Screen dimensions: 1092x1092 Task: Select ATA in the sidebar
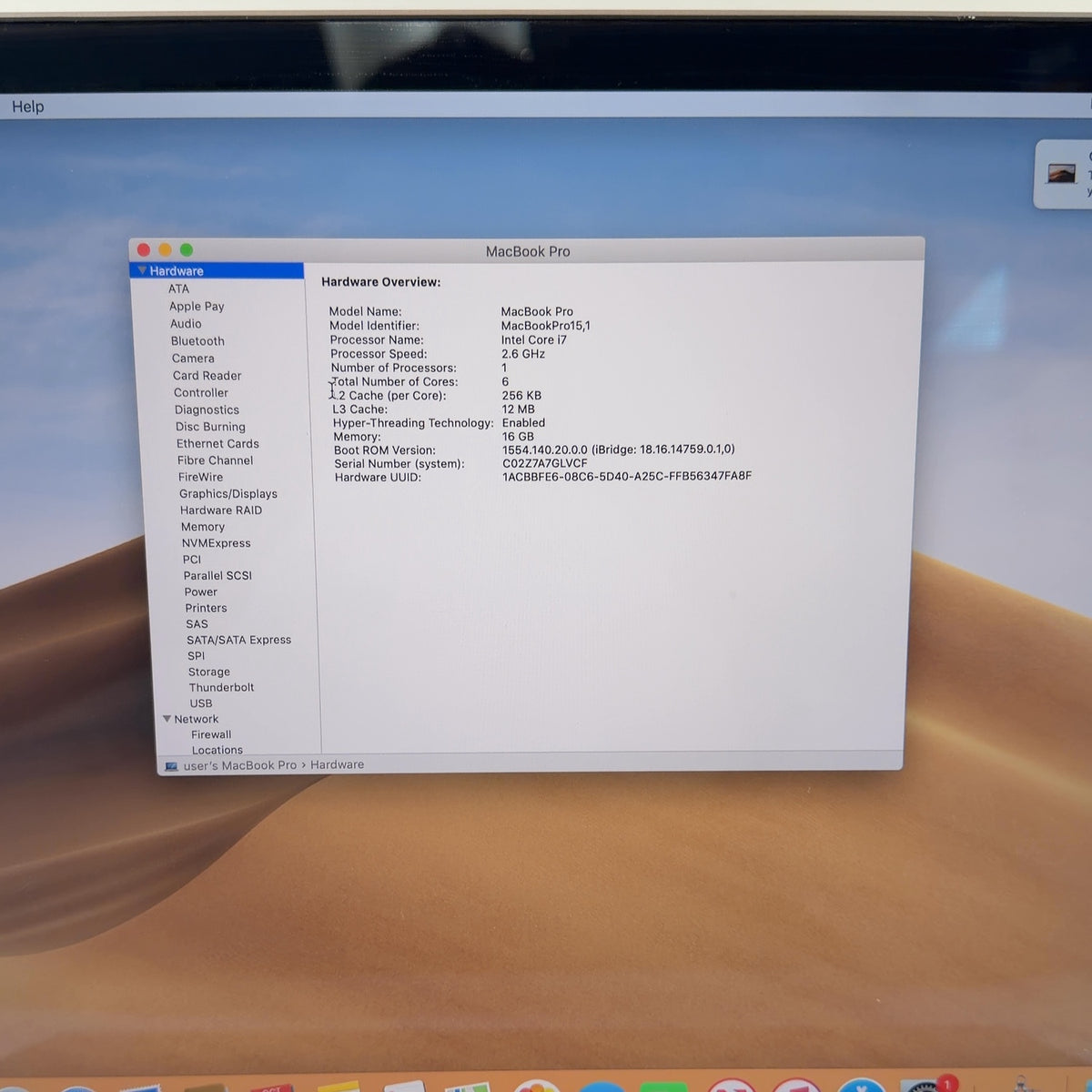[178, 288]
